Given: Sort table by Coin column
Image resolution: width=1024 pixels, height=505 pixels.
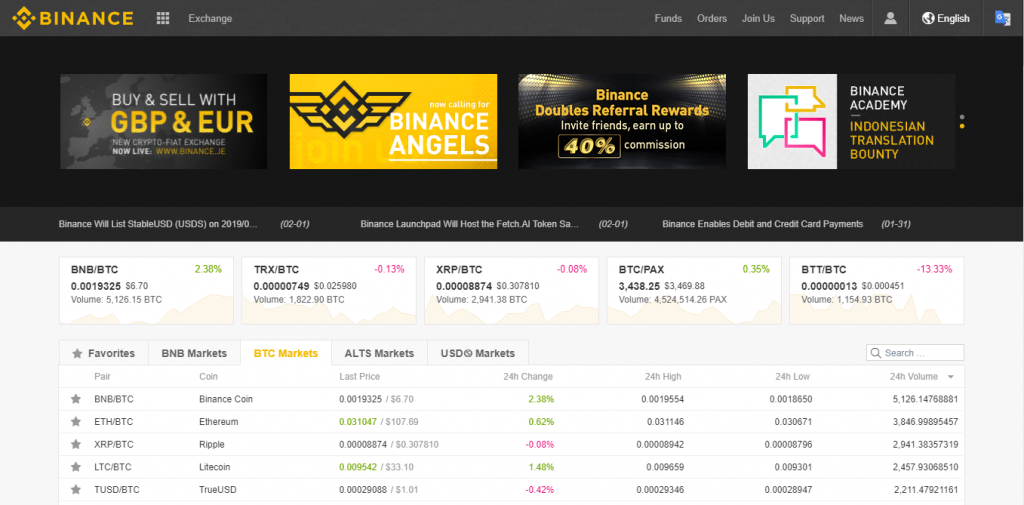Looking at the screenshot, I should [x=208, y=377].
